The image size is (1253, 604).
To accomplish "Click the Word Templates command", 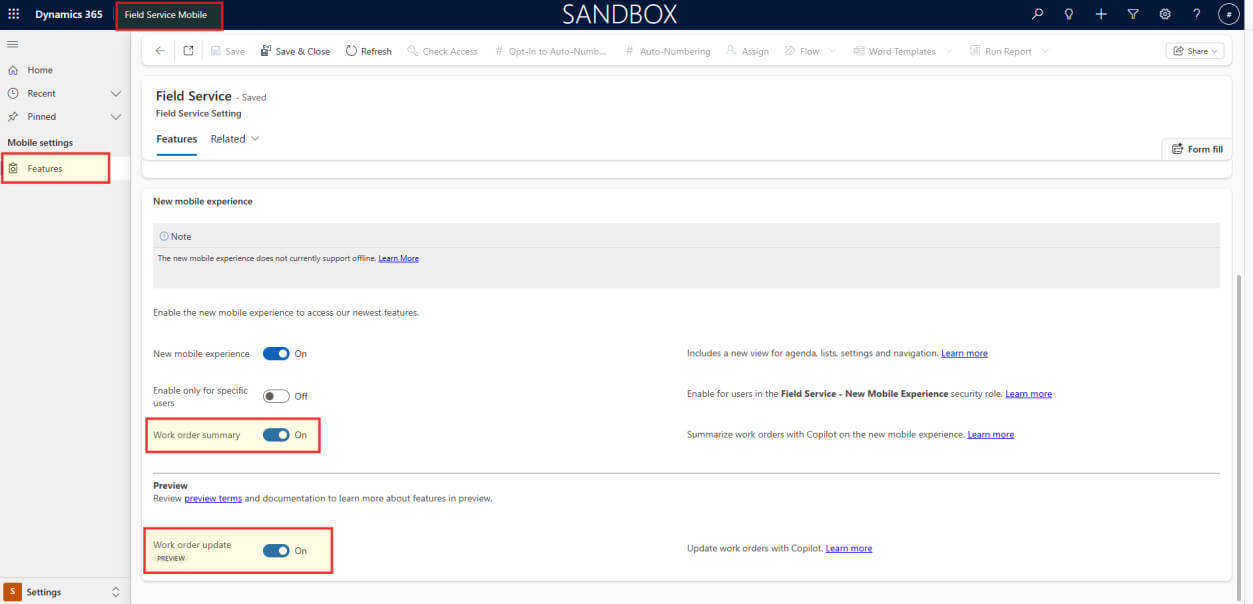I will [895, 51].
